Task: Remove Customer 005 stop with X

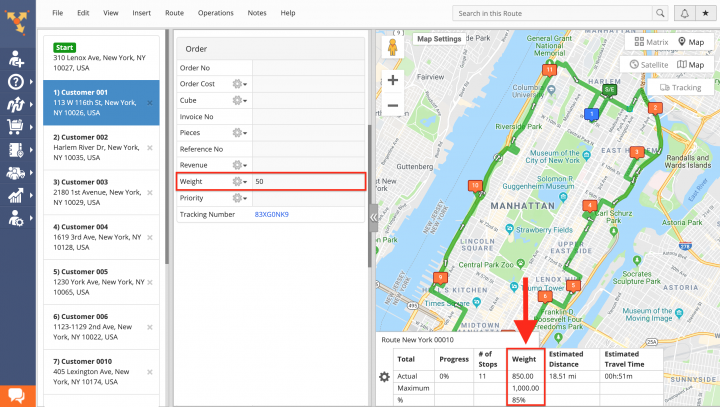Action: click(150, 283)
